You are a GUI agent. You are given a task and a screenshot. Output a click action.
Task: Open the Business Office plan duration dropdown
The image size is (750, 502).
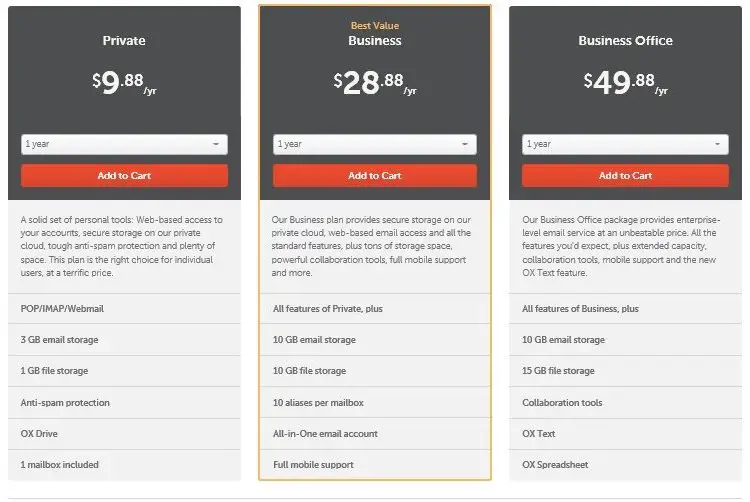point(625,144)
